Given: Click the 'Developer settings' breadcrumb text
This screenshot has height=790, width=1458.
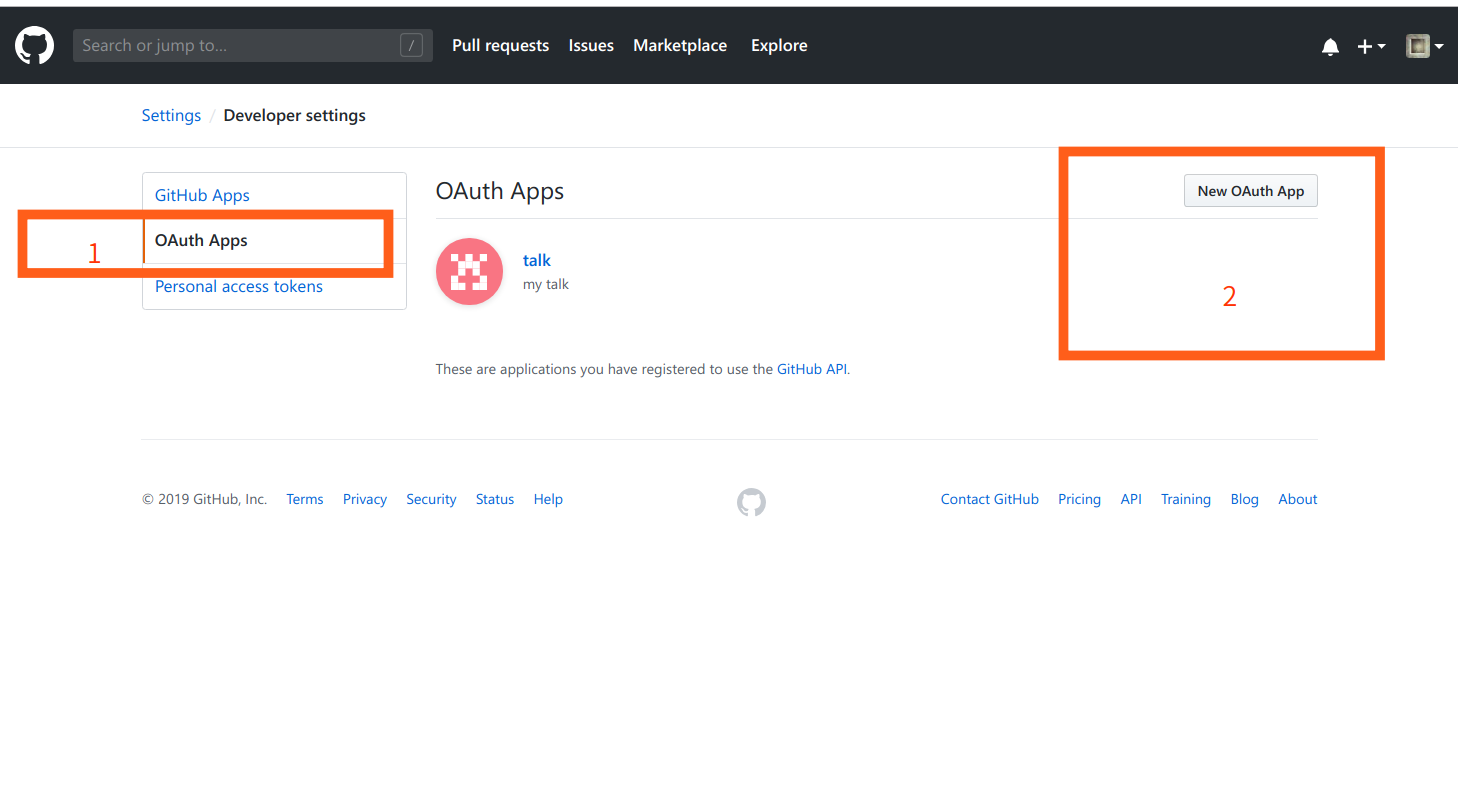Looking at the screenshot, I should click(295, 115).
